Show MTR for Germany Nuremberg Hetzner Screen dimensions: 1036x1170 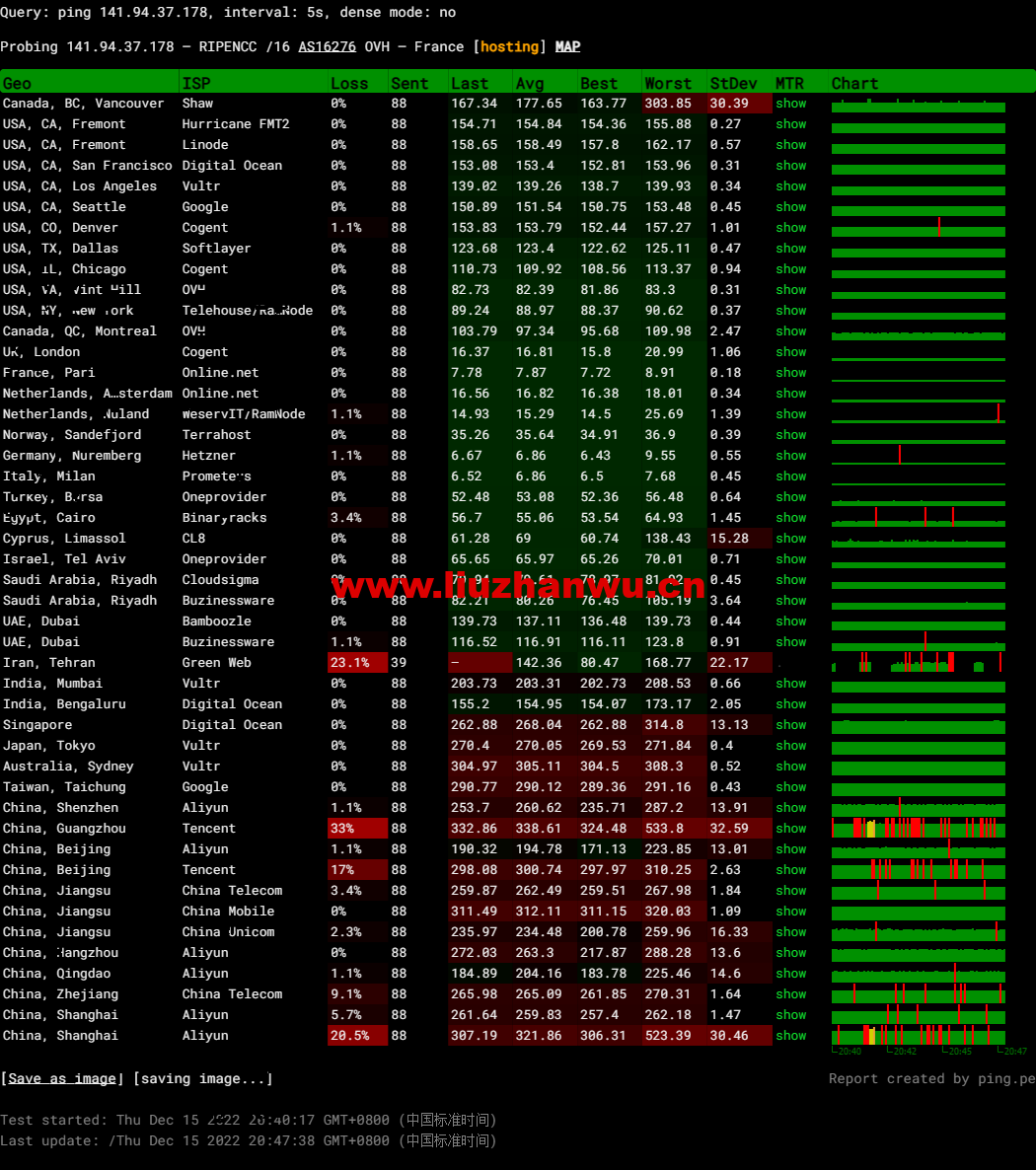[x=790, y=455]
